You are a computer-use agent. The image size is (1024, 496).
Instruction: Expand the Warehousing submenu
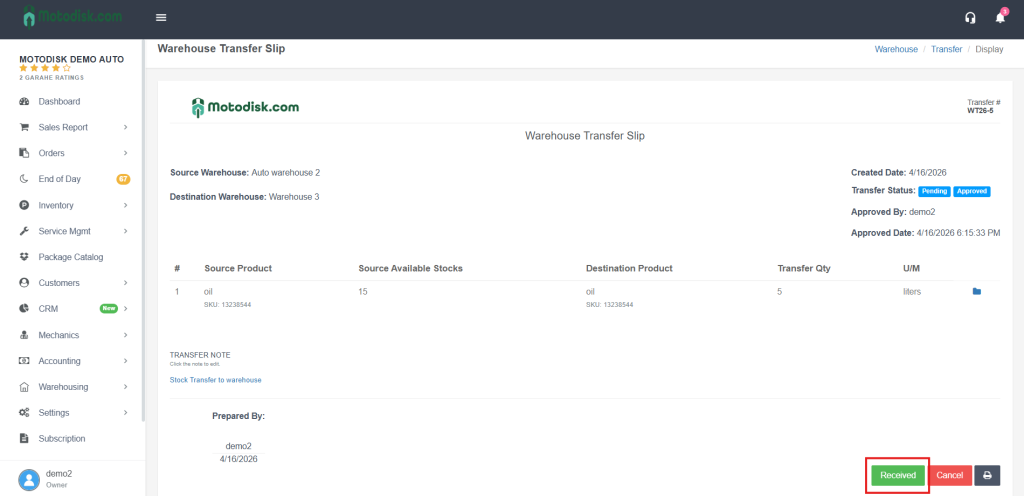point(125,387)
